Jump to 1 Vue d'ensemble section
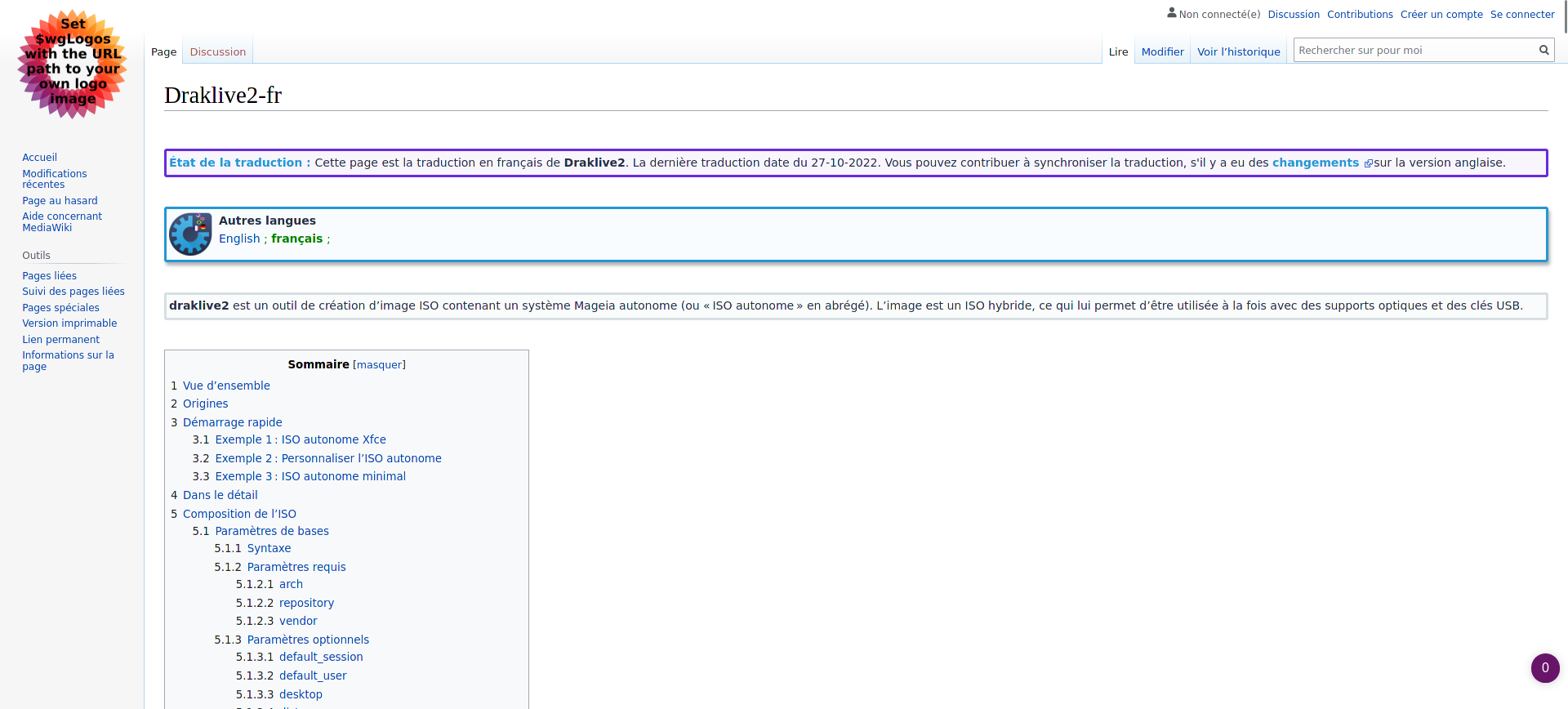This screenshot has width=1568, height=709. point(220,386)
